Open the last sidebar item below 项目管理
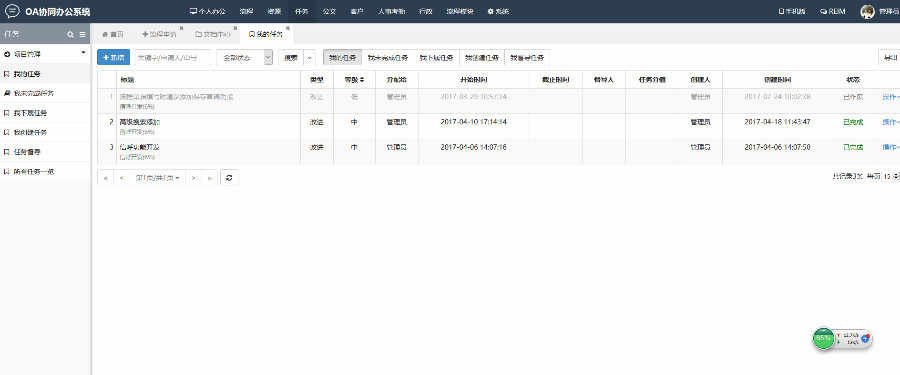Viewport: 900px width, 375px height. 45,172
